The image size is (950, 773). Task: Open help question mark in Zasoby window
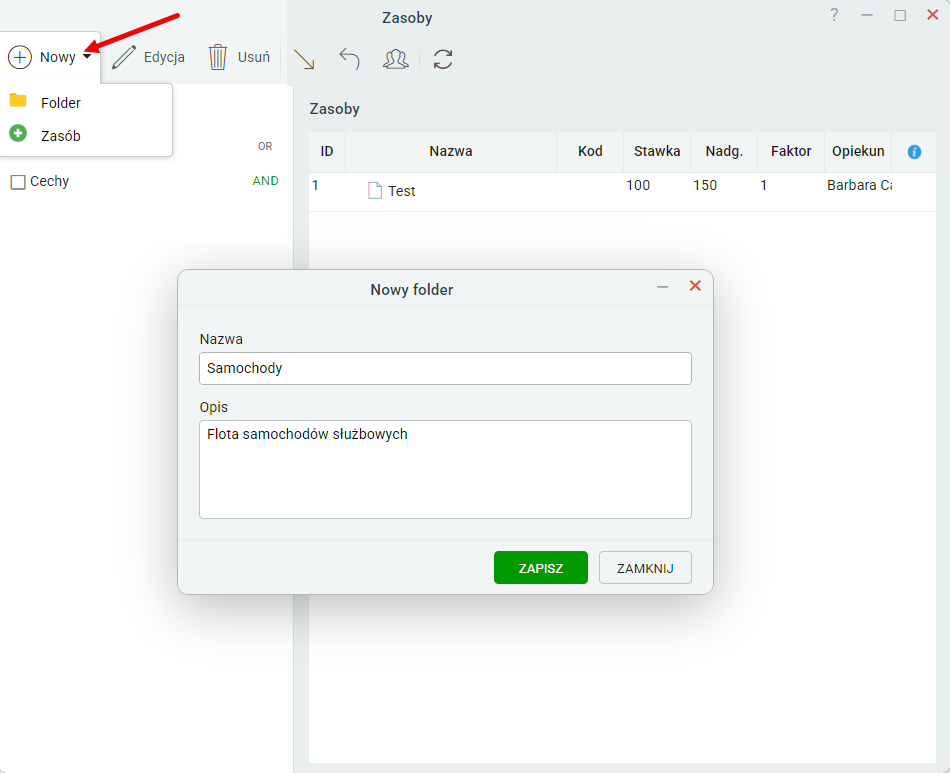(834, 15)
